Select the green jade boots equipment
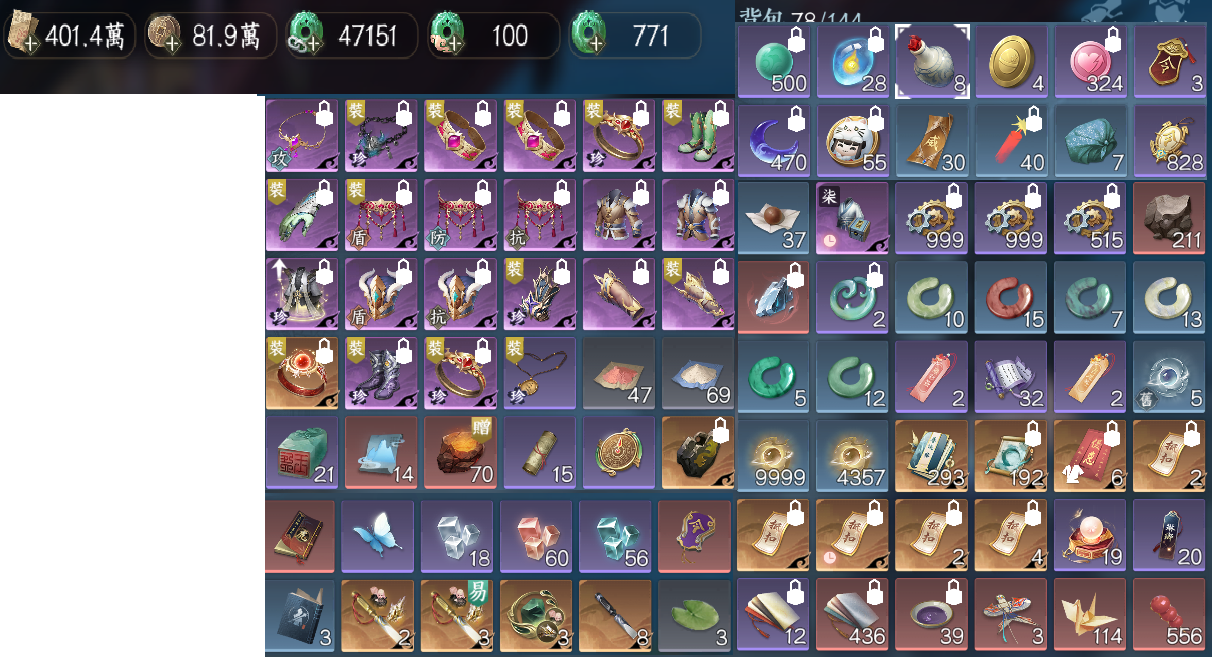 point(697,134)
